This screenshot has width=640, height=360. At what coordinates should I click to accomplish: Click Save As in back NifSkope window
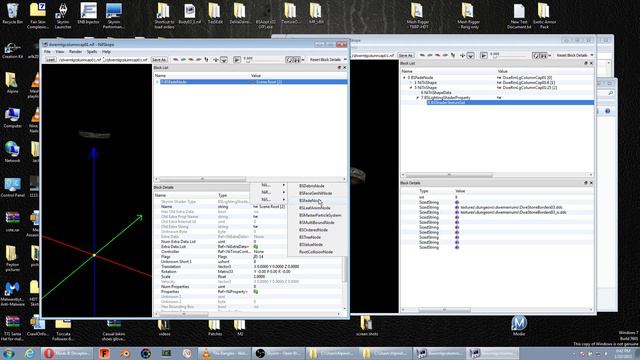point(405,55)
